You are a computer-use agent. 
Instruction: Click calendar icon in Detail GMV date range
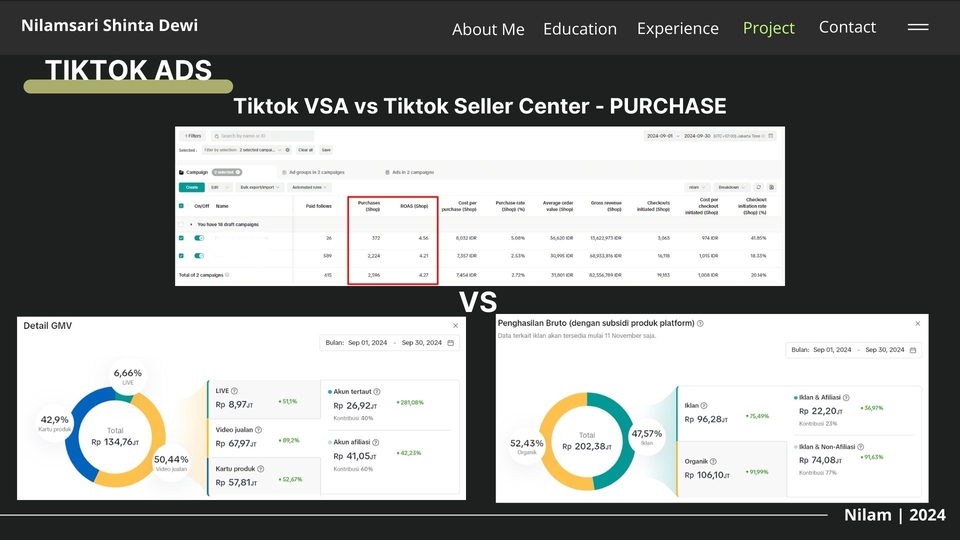451,343
